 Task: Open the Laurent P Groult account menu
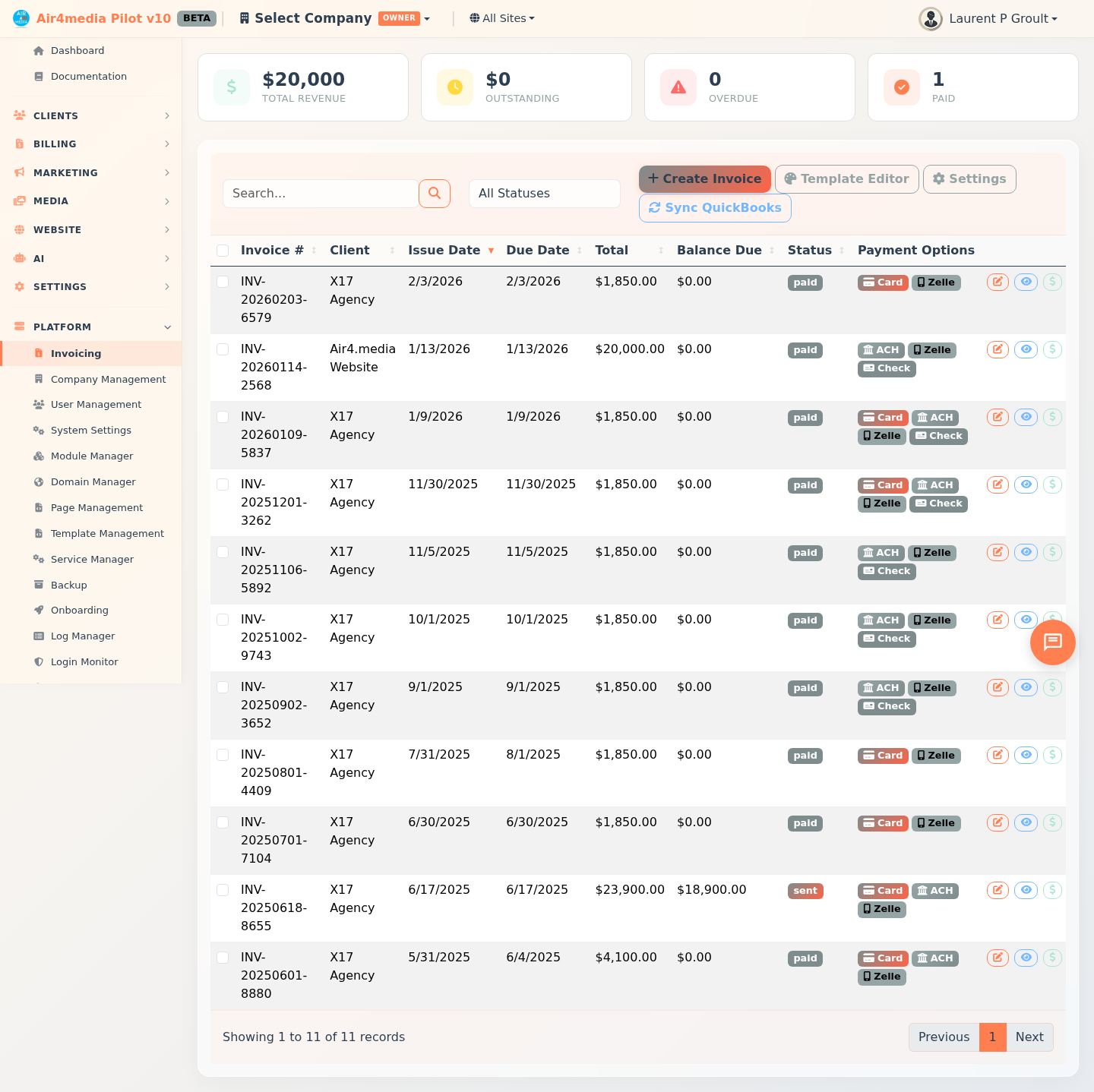(x=988, y=18)
